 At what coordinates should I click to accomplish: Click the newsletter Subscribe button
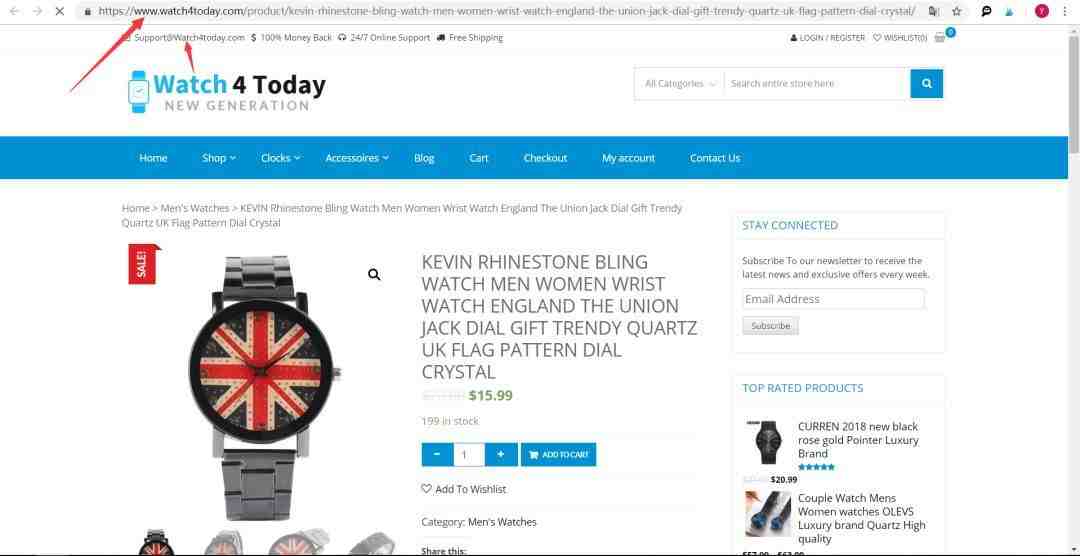(x=771, y=326)
